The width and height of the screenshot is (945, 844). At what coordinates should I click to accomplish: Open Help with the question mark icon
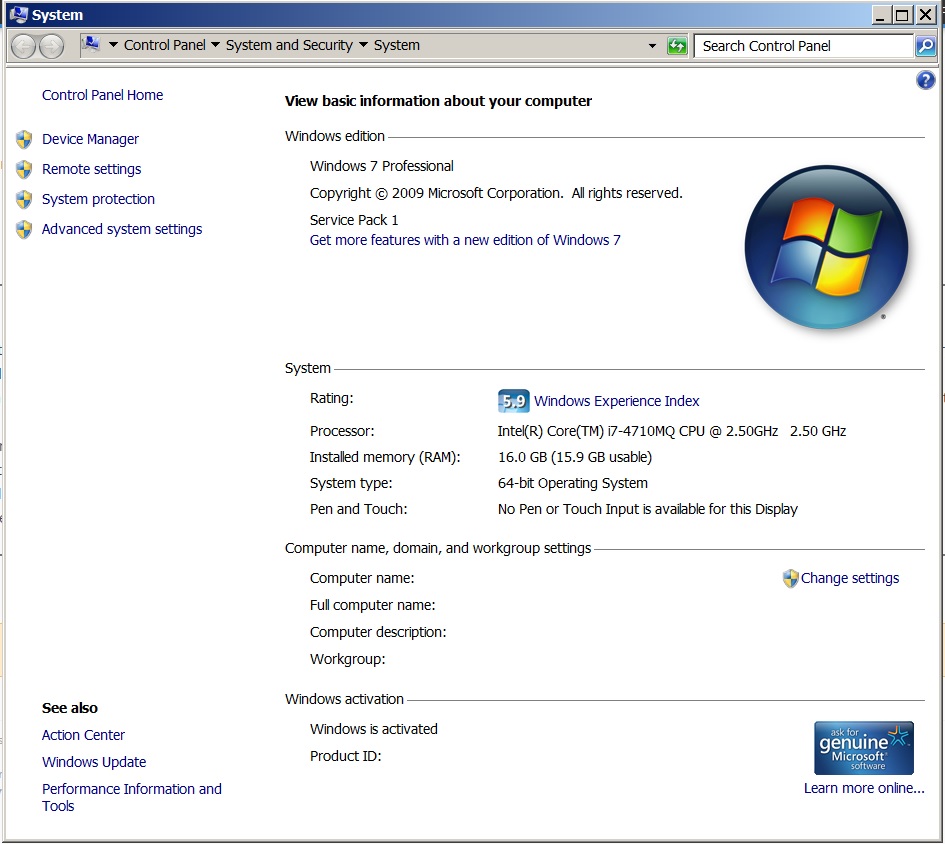click(925, 80)
